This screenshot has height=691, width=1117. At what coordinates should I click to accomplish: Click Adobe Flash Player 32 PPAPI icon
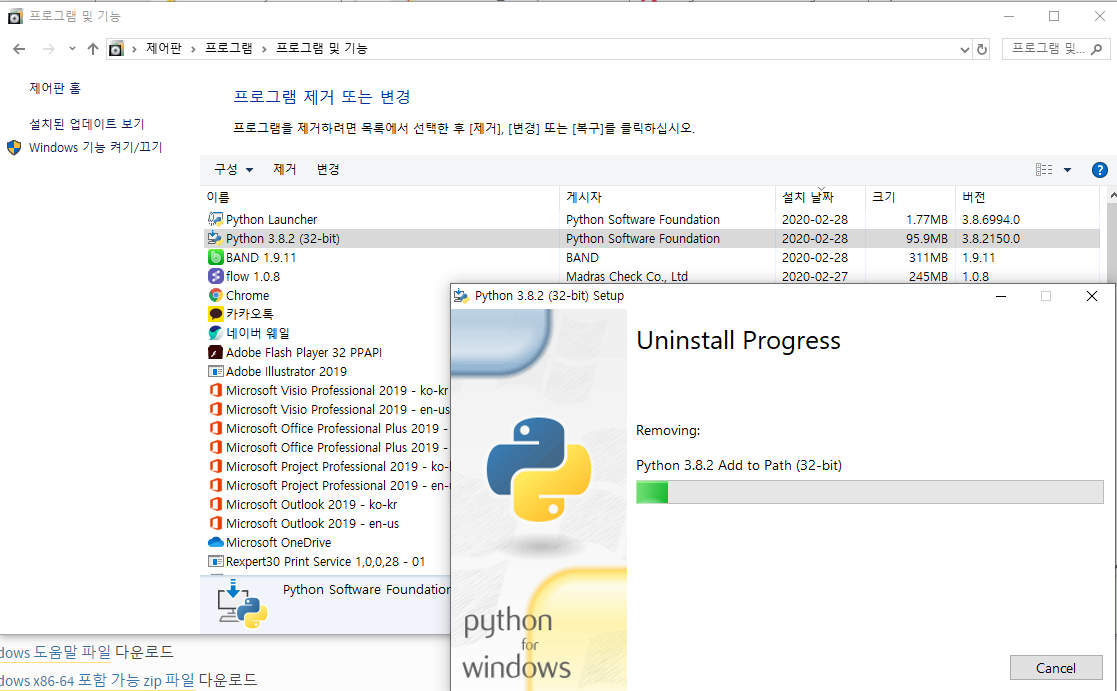215,352
